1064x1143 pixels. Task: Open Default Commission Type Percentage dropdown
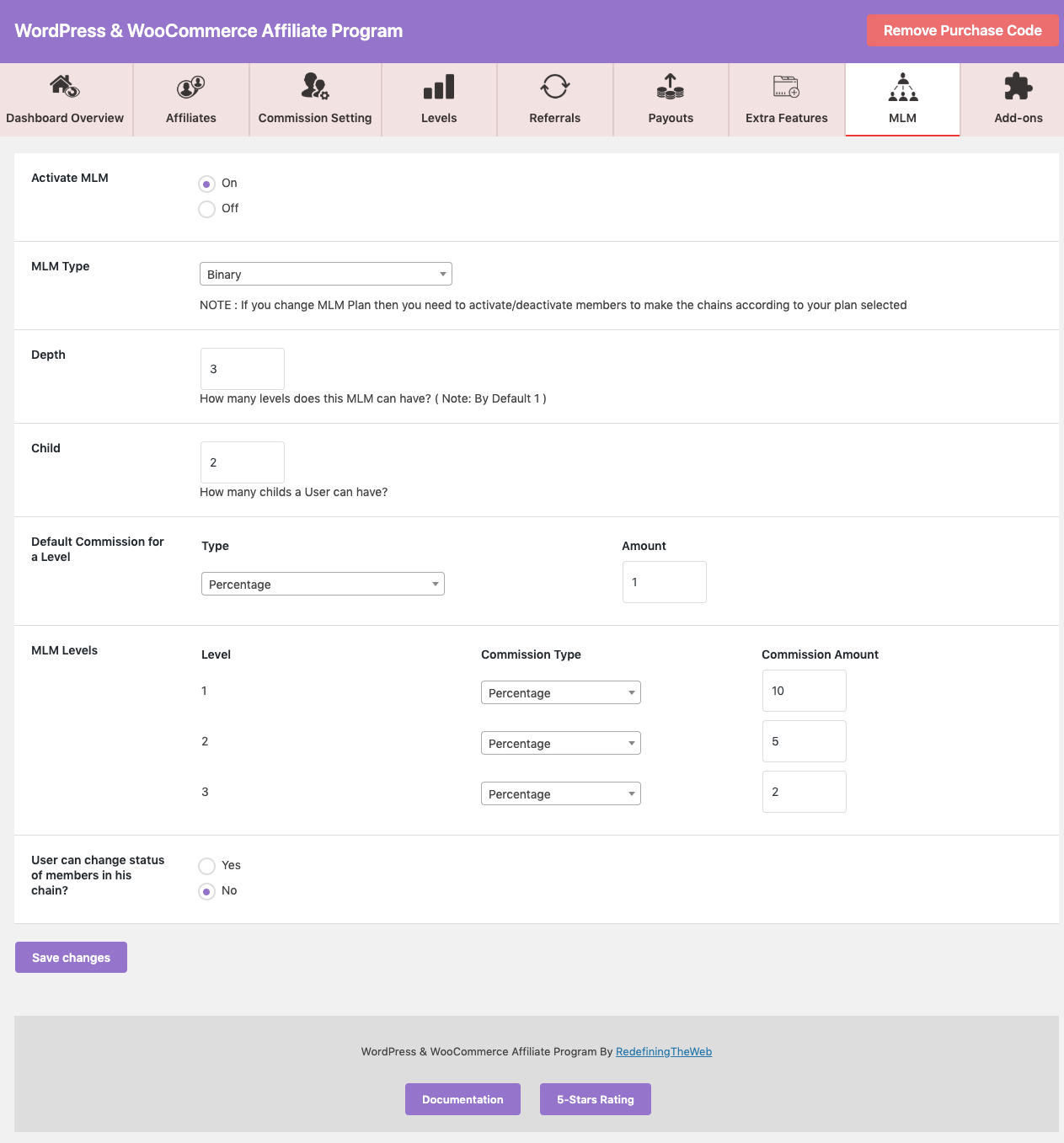323,584
